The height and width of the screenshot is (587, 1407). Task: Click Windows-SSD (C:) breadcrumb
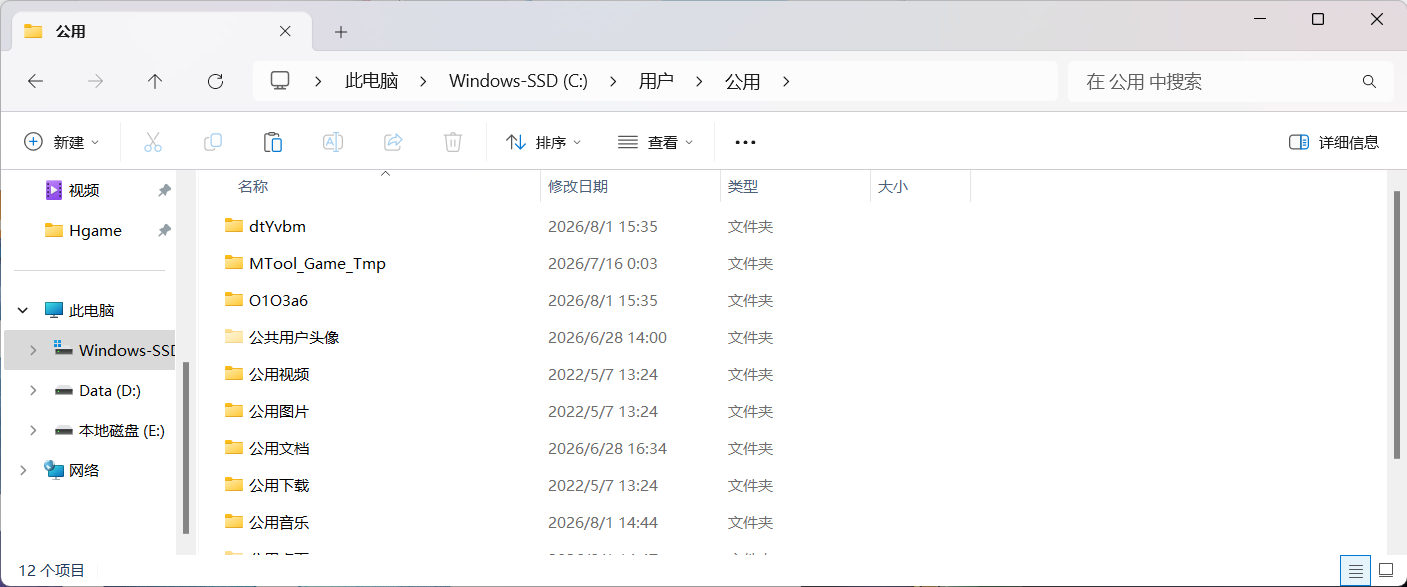point(518,82)
